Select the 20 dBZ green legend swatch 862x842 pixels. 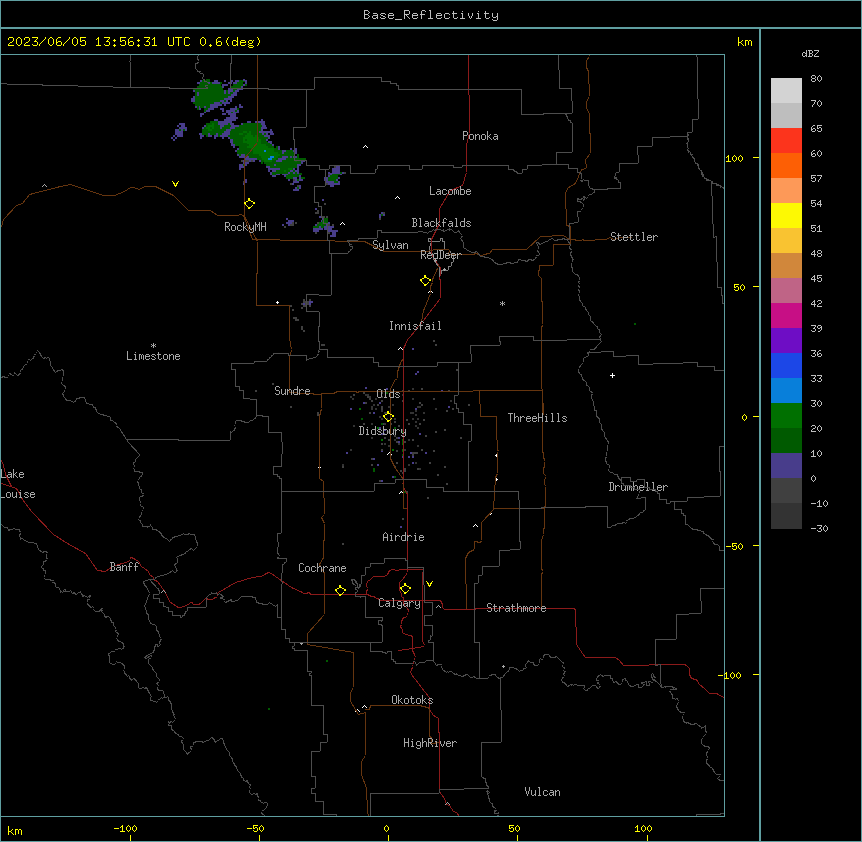point(786,416)
